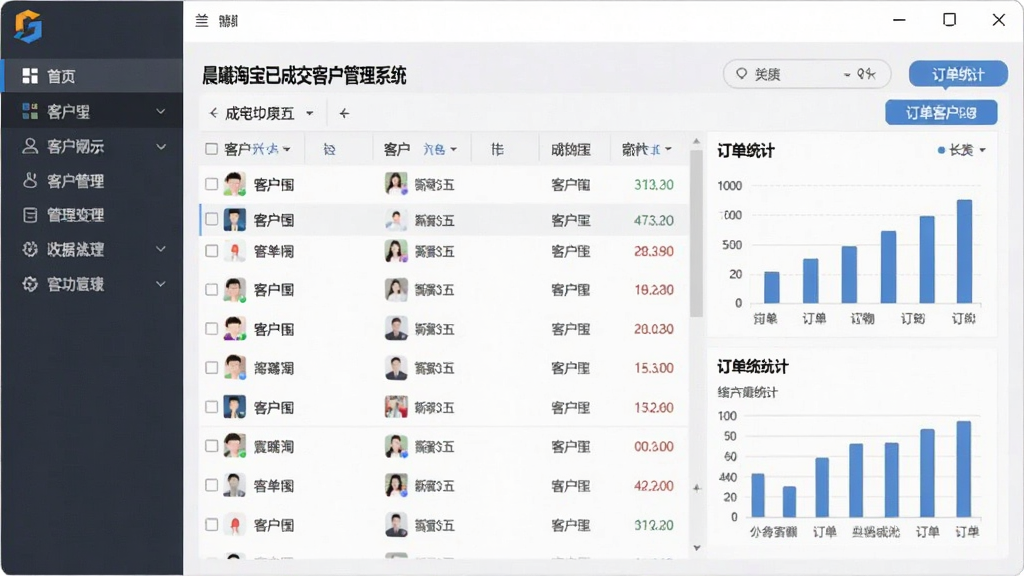Click the second avatar in the 132.60 row
Viewport: 1024px width, 576px height.
[x=396, y=407]
